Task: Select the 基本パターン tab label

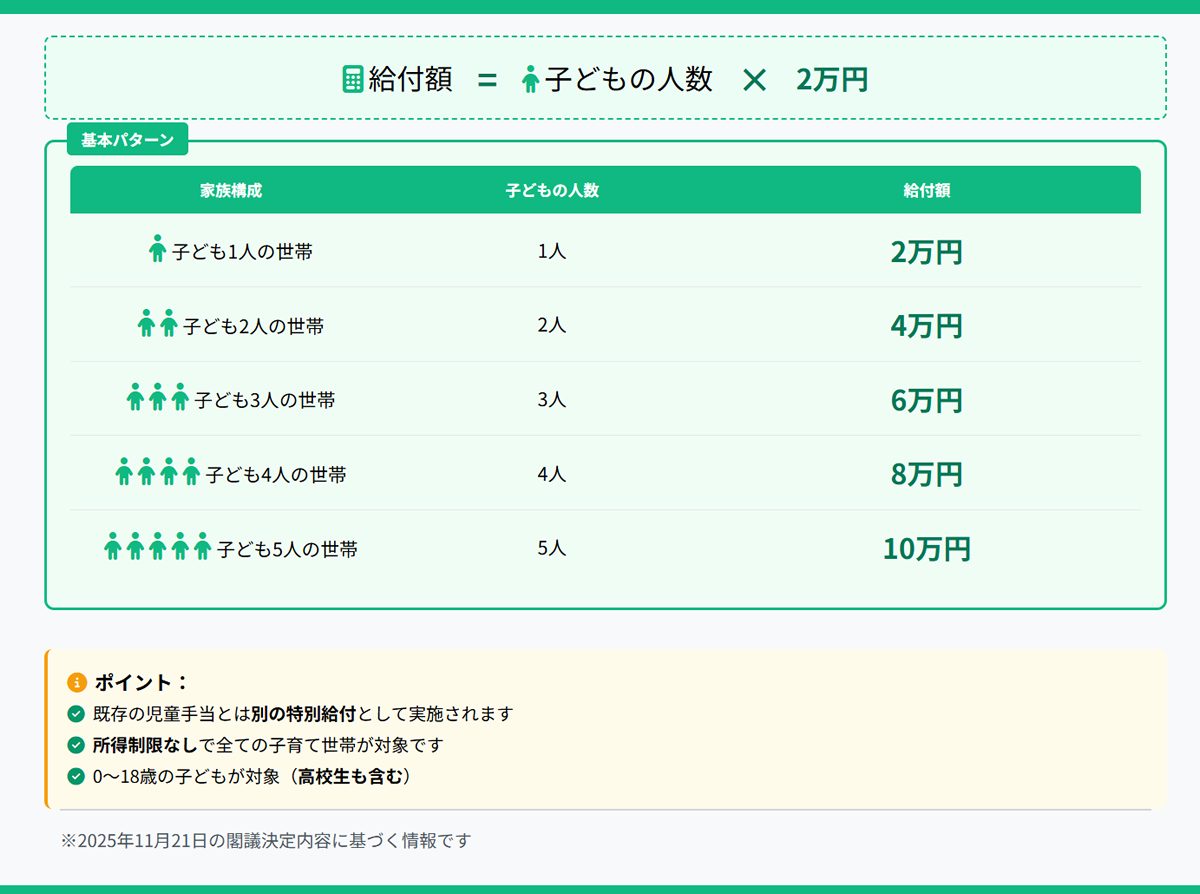Action: [127, 140]
